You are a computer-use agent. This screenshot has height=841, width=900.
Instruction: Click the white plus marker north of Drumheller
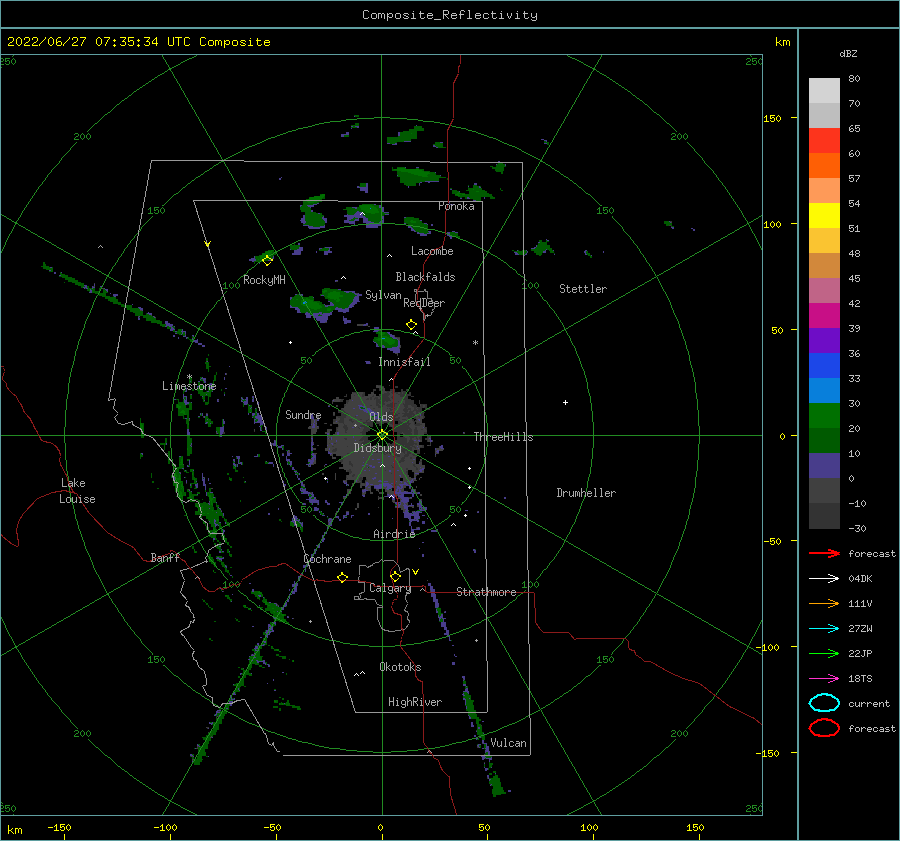coord(565,402)
